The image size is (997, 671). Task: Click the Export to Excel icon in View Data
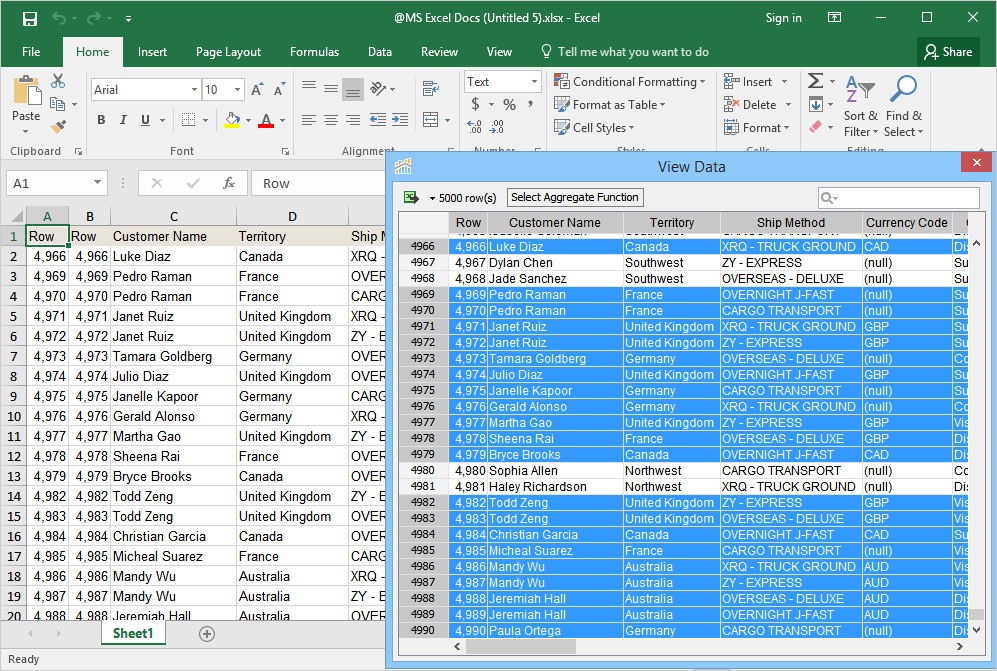pos(411,197)
